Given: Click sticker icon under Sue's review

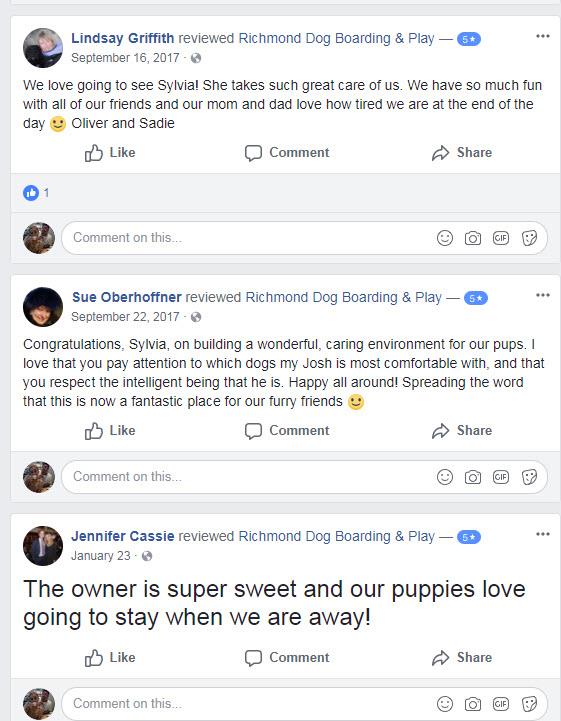Looking at the screenshot, I should click(x=529, y=477).
